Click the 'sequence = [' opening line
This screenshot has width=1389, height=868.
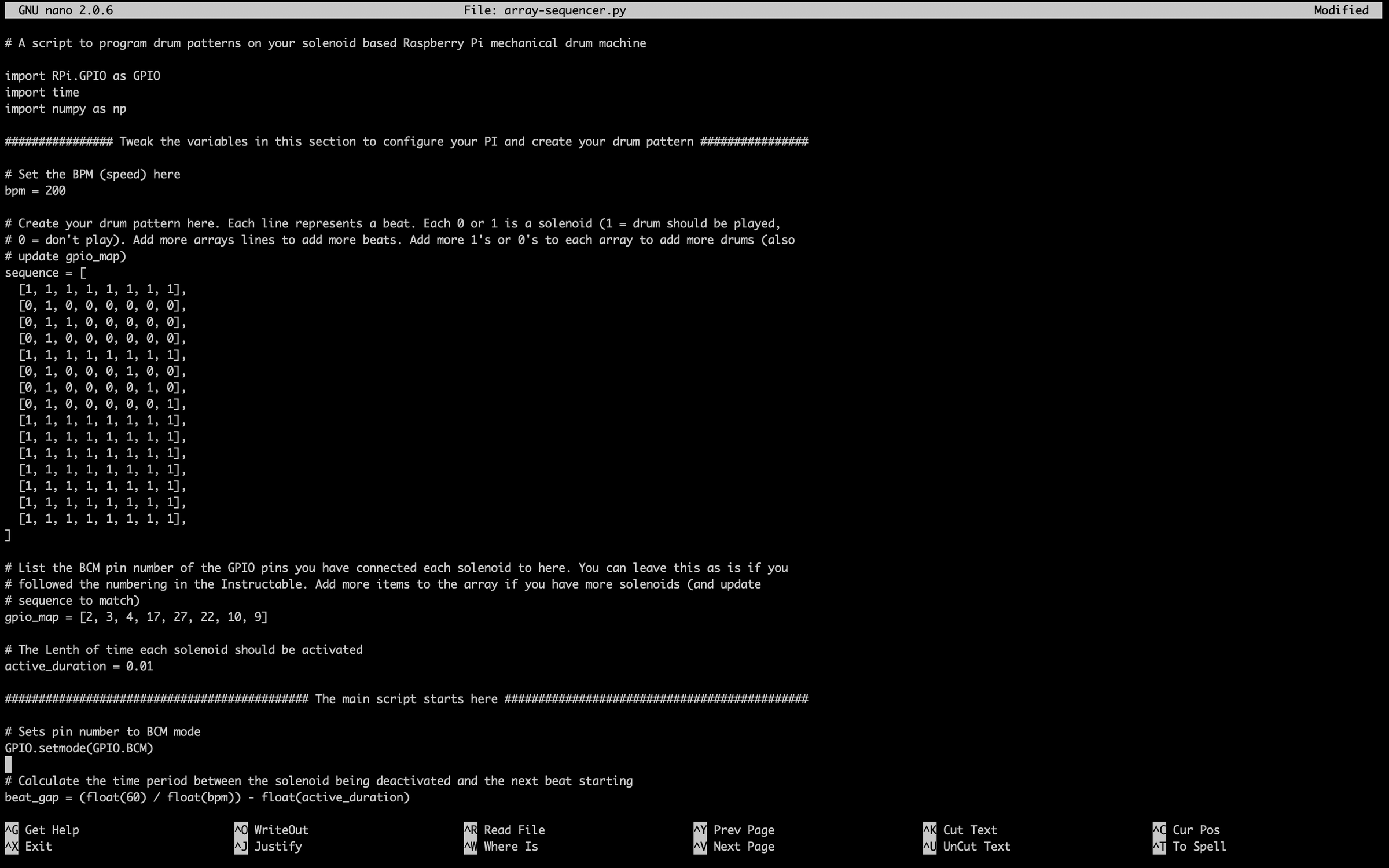pyautogui.click(x=45, y=273)
